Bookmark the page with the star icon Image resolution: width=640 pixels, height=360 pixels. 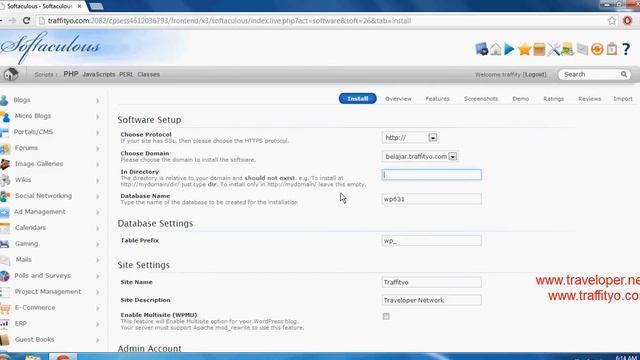(x=611, y=20)
